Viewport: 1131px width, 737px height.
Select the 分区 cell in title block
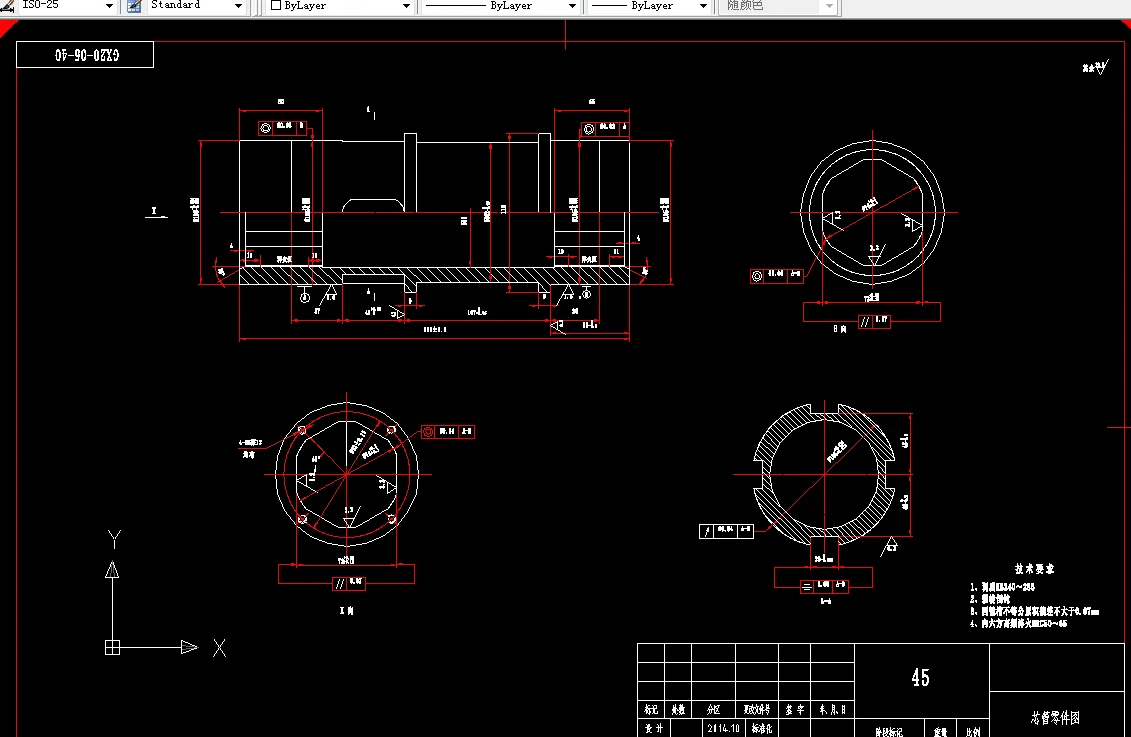(713, 710)
